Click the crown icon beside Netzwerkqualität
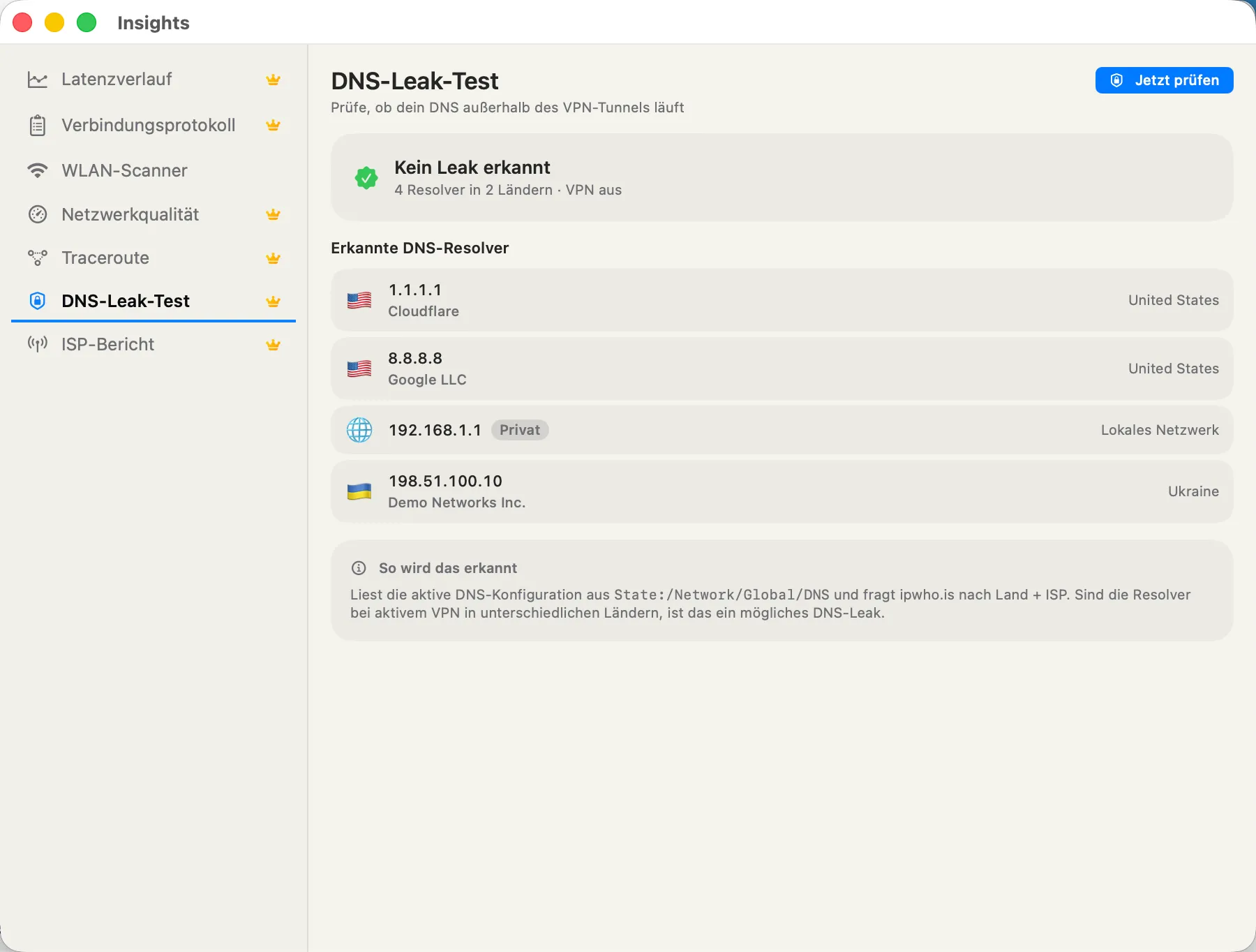 [x=274, y=214]
